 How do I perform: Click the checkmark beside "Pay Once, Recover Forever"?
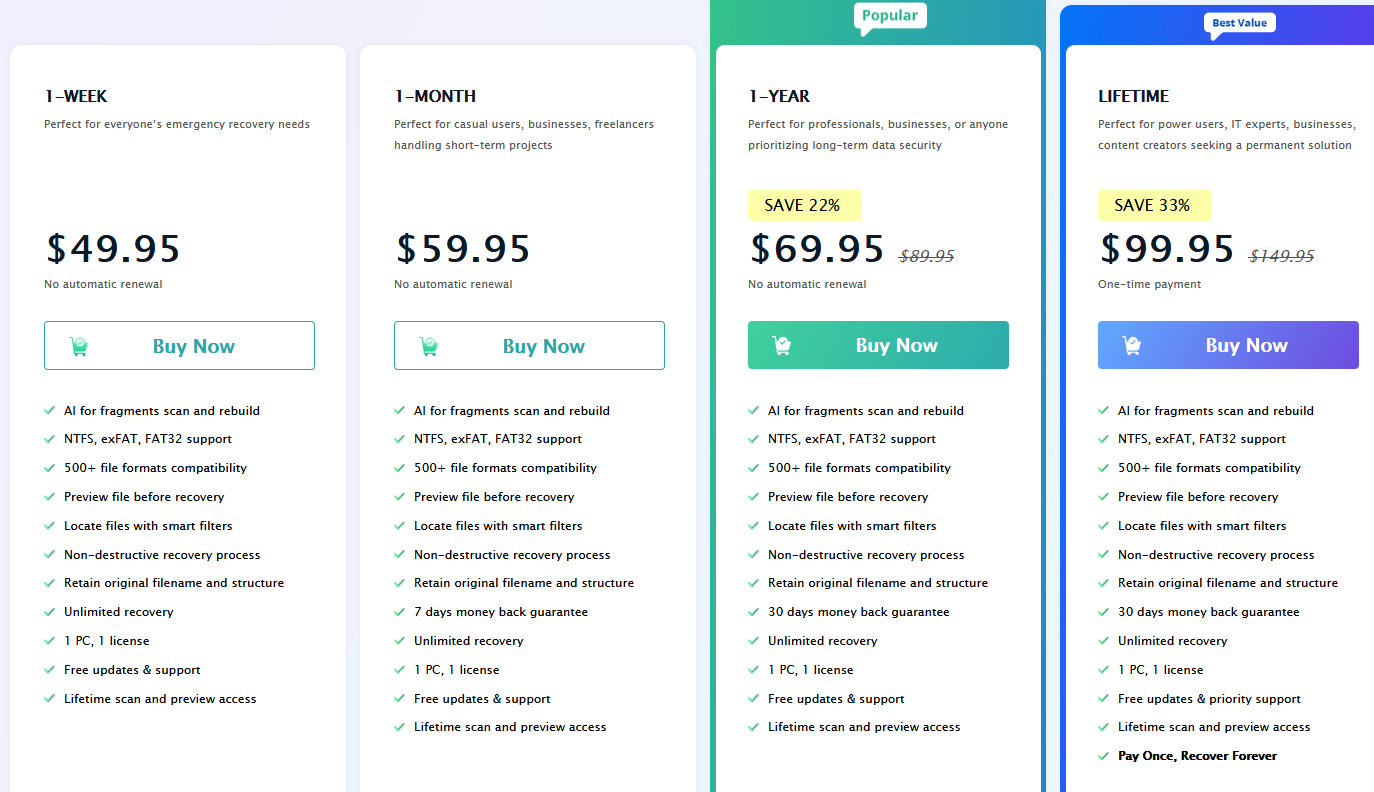point(1104,756)
